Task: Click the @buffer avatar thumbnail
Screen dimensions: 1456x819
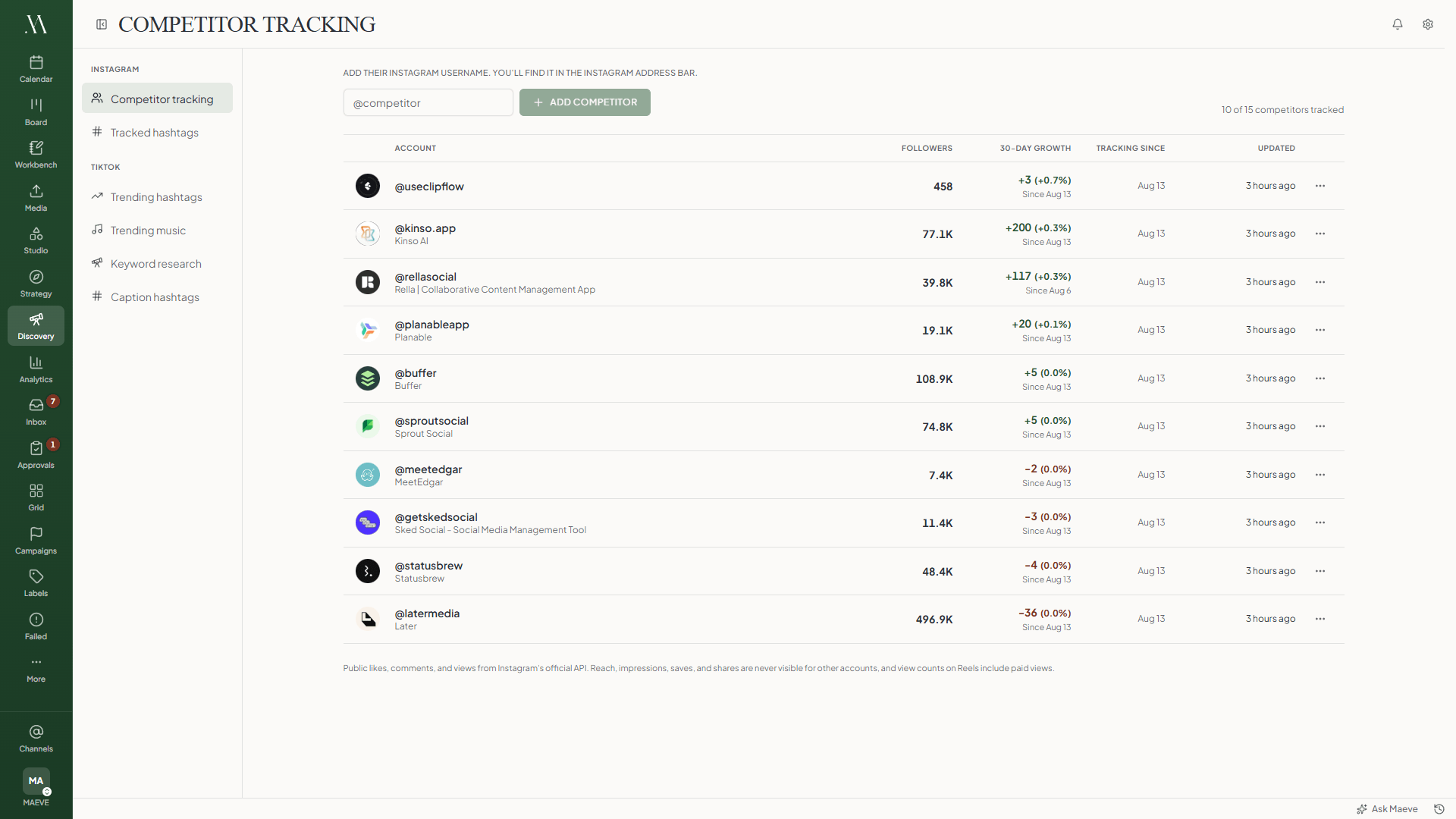Action: point(368,378)
